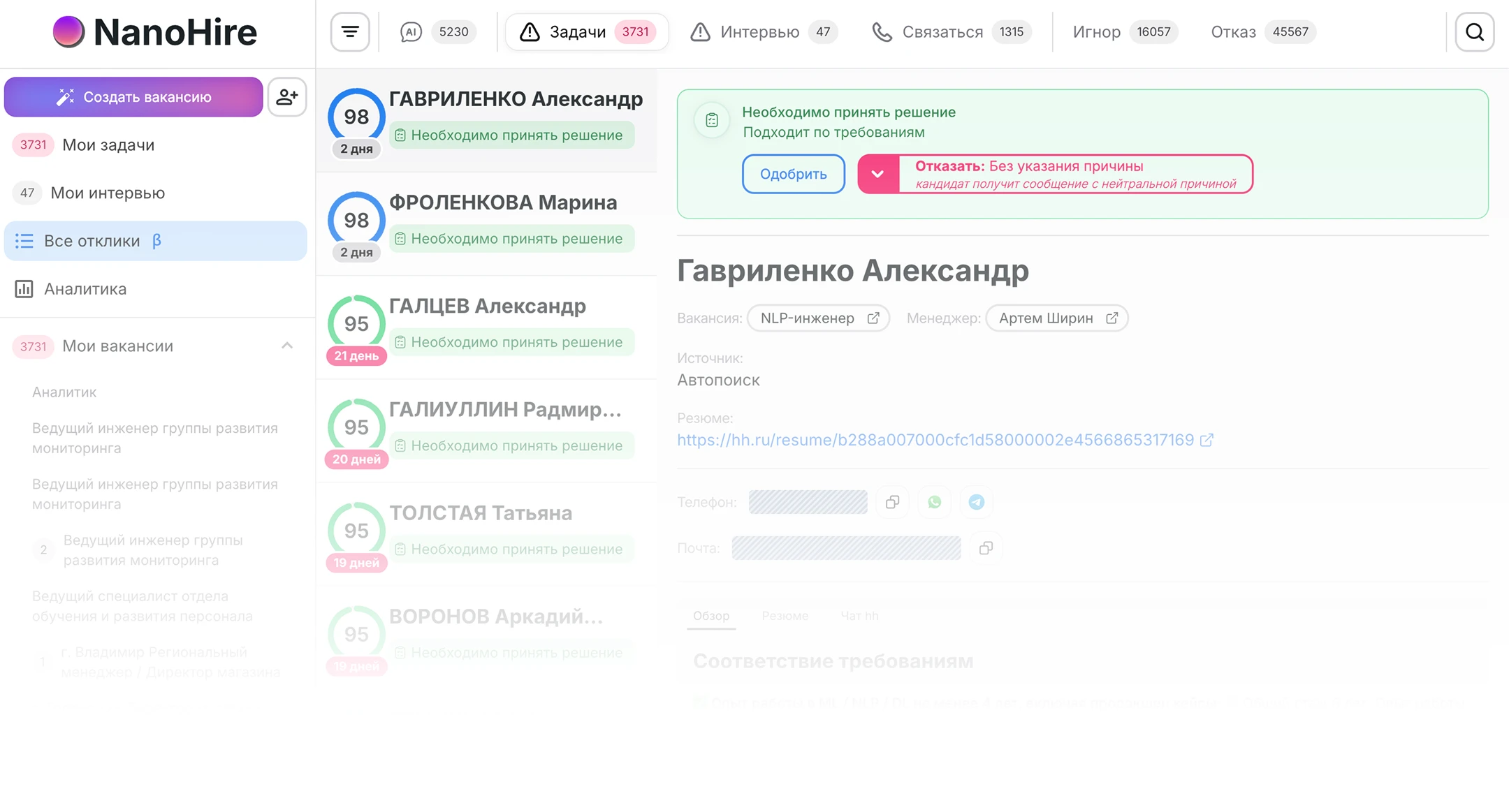The width and height of the screenshot is (1509, 812).
Task: Collapse the Мои вакансии section
Action: point(287,346)
